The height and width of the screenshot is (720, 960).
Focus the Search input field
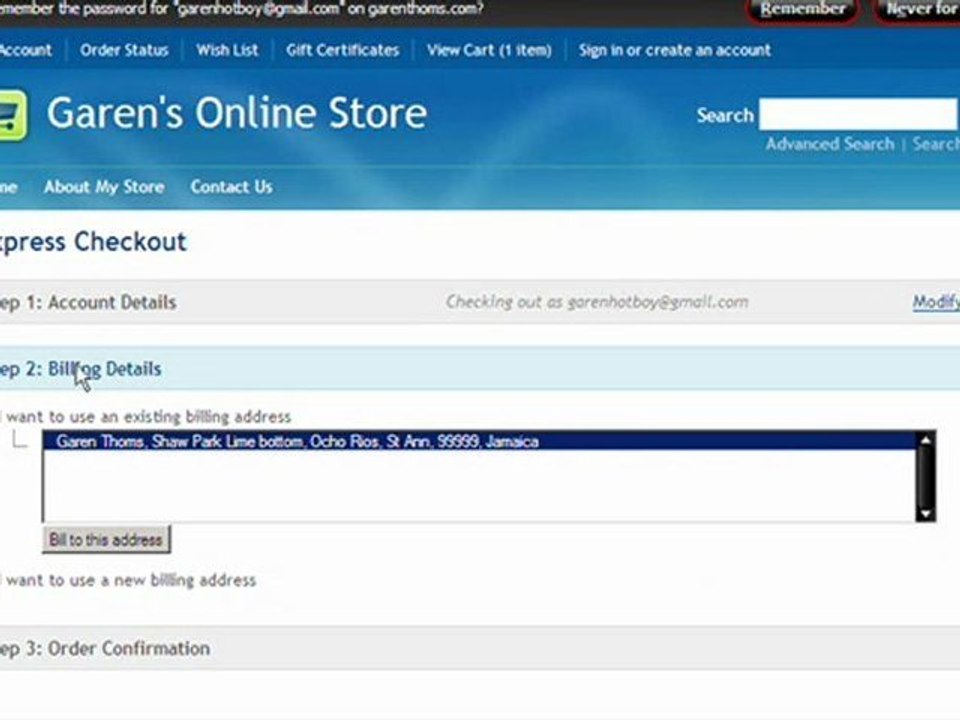click(859, 114)
